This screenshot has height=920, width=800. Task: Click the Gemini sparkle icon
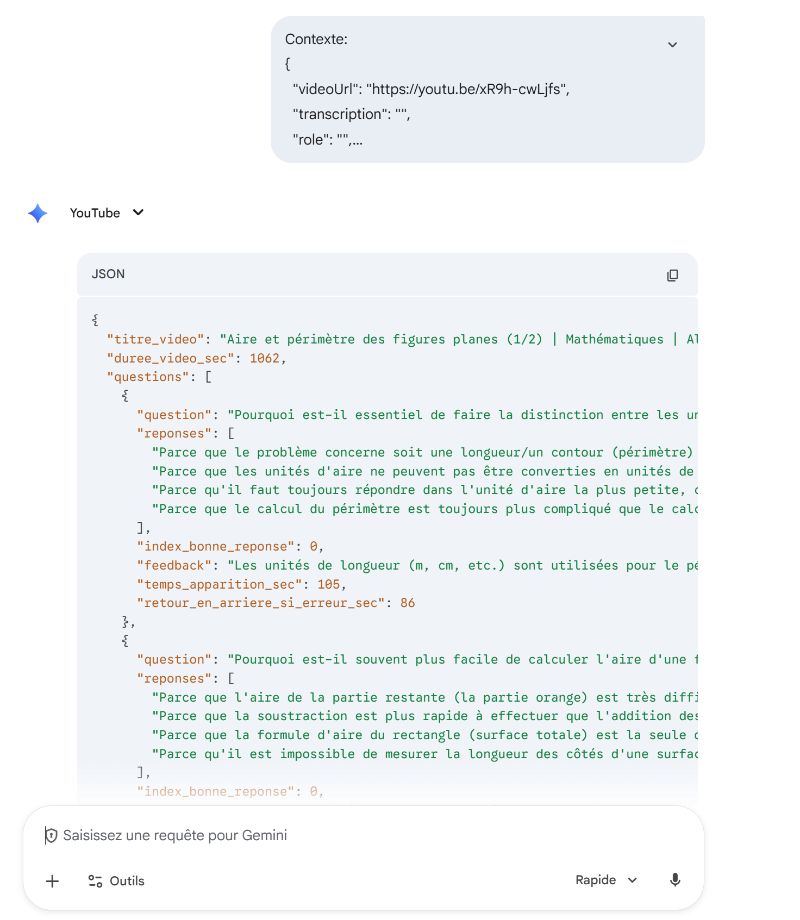[38, 213]
